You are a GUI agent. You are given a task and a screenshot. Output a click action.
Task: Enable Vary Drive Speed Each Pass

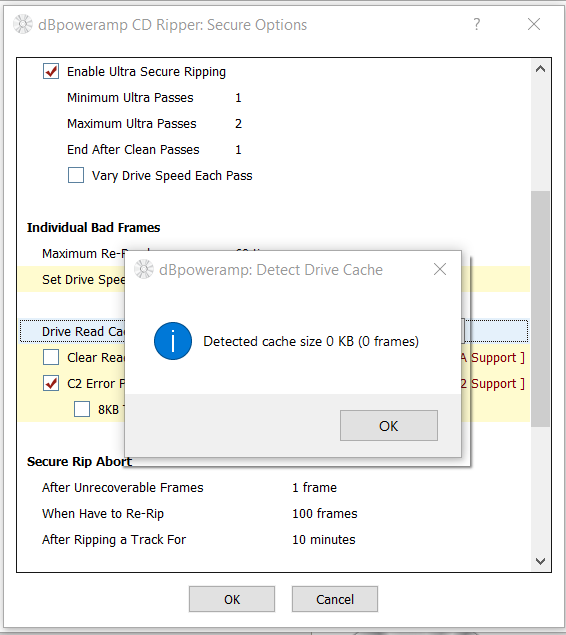(x=76, y=175)
